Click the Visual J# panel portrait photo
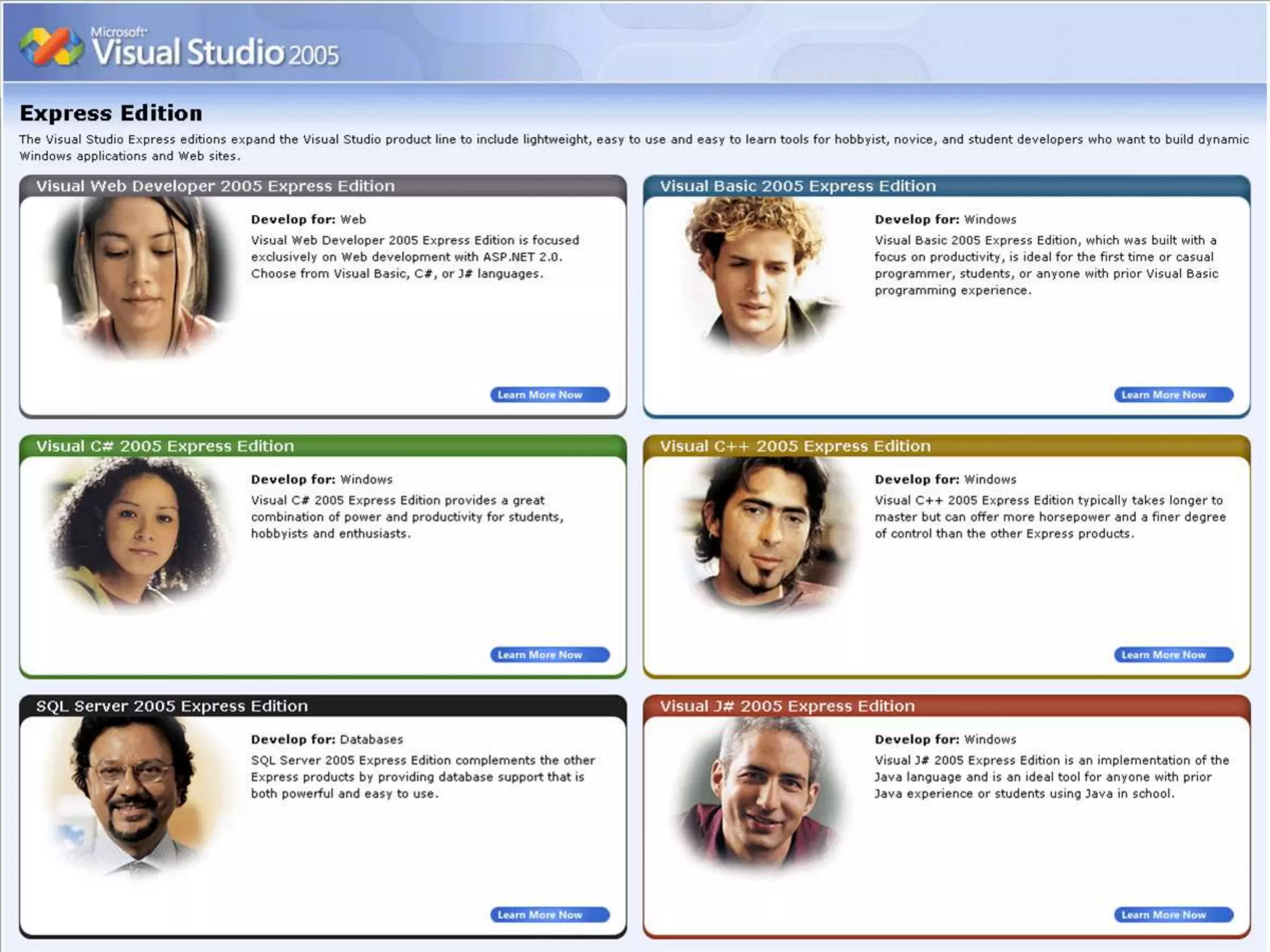The width and height of the screenshot is (1270, 952). point(760,795)
